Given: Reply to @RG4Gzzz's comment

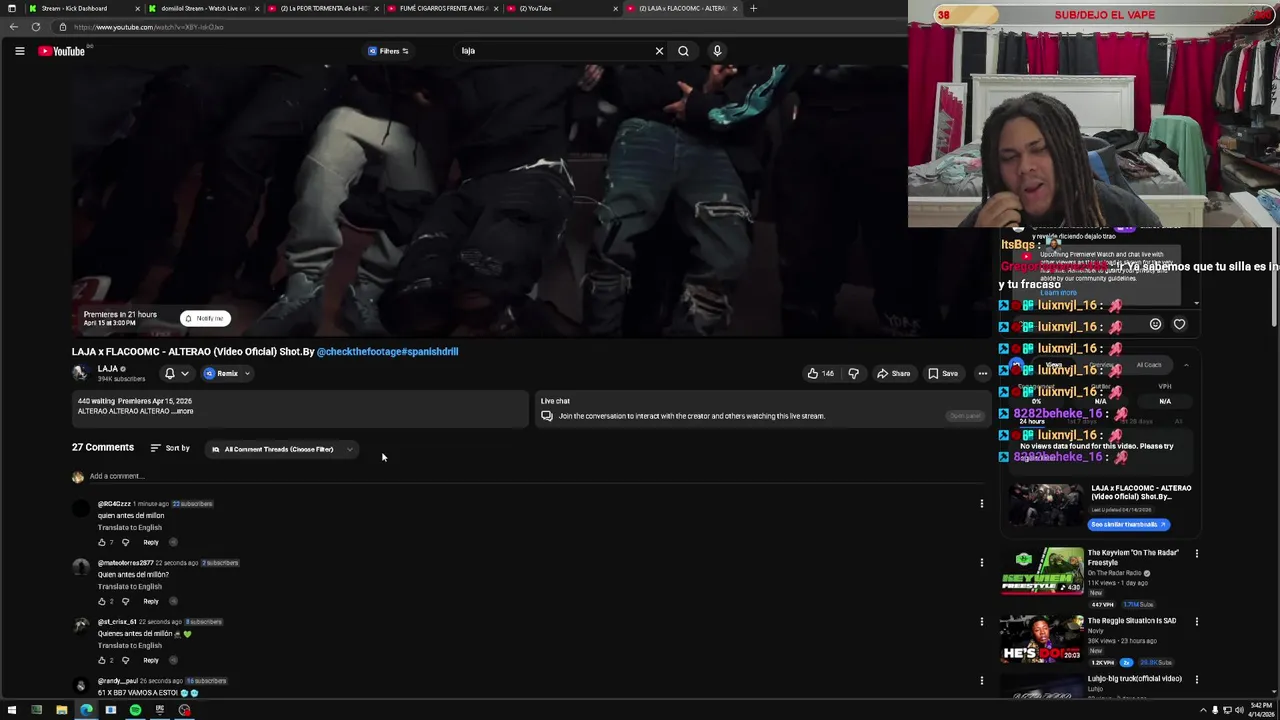Looking at the screenshot, I should point(151,542).
